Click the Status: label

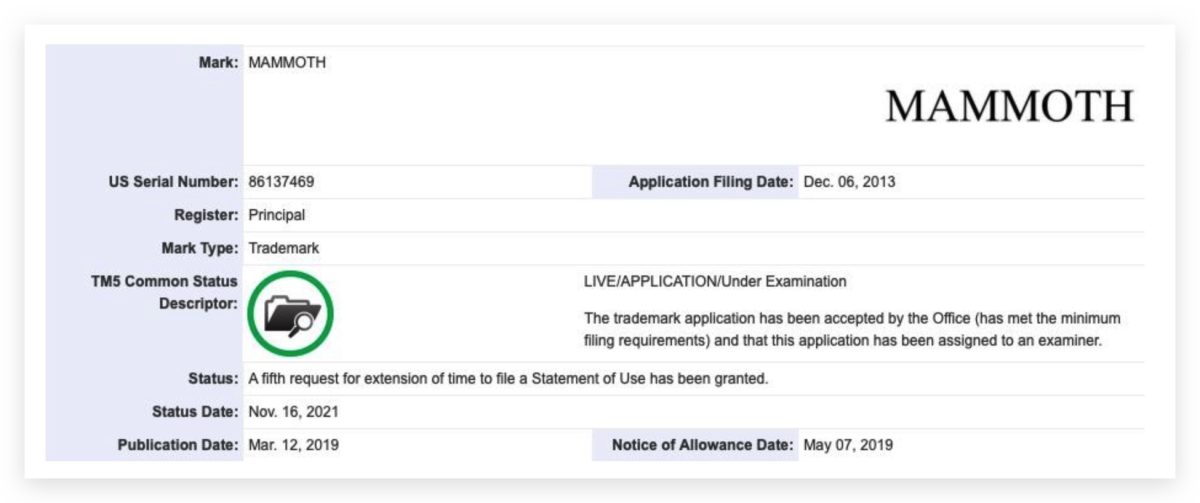[x=213, y=379]
